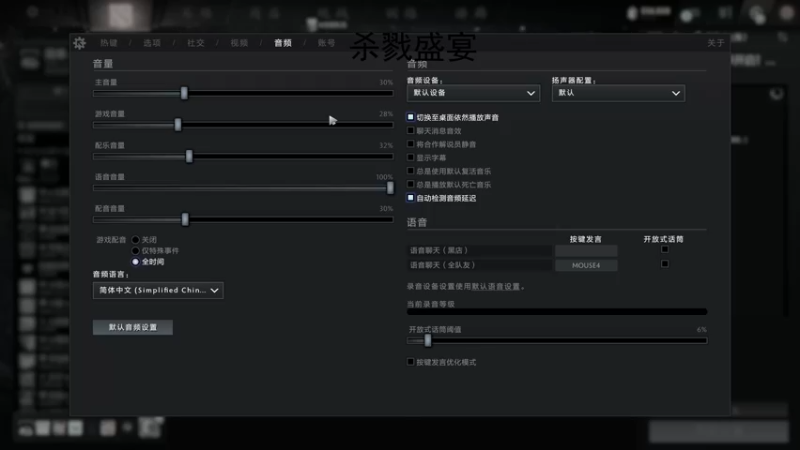The height and width of the screenshot is (450, 800).
Task: Enable 总是播放默认死亡音乐 checkbox
Action: pyautogui.click(x=411, y=184)
